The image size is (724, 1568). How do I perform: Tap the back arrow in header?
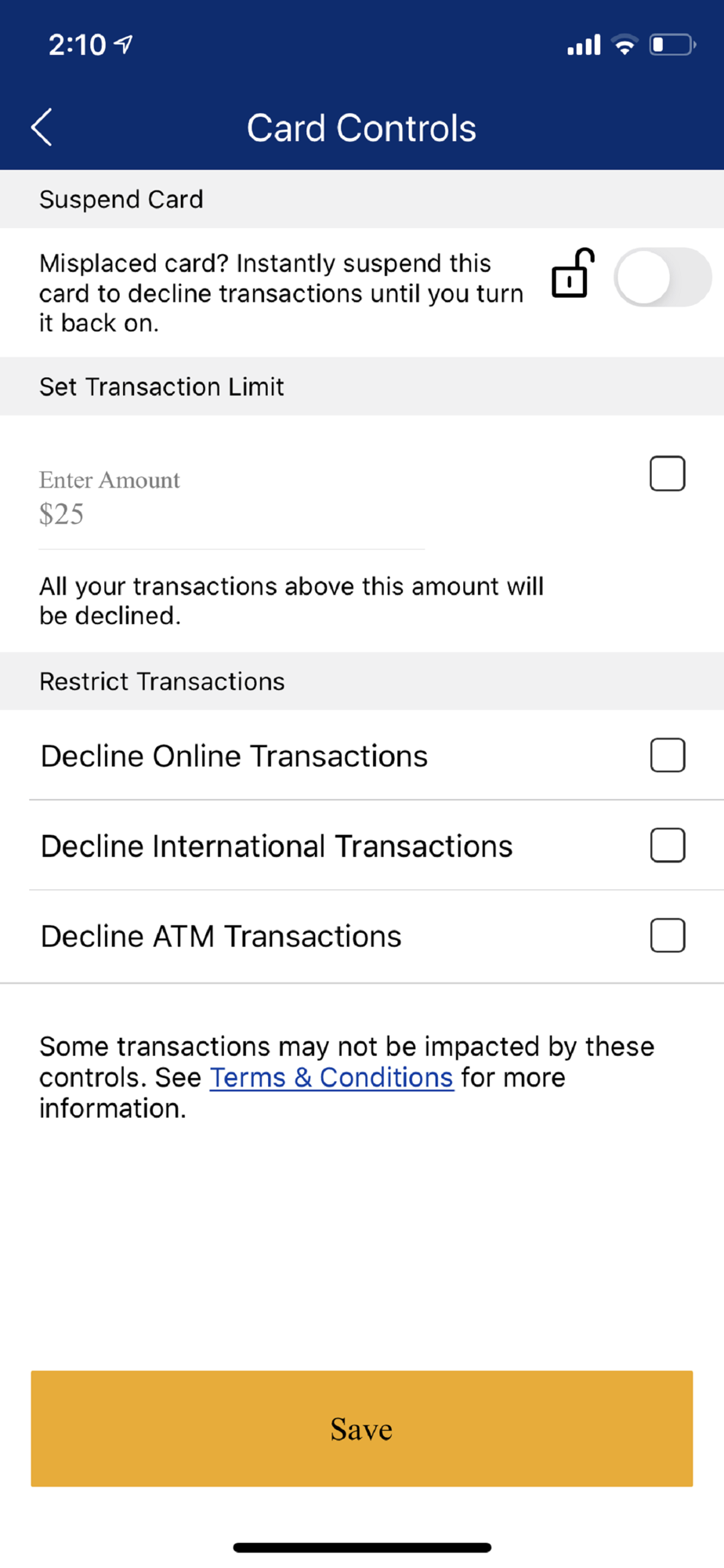pyautogui.click(x=42, y=127)
